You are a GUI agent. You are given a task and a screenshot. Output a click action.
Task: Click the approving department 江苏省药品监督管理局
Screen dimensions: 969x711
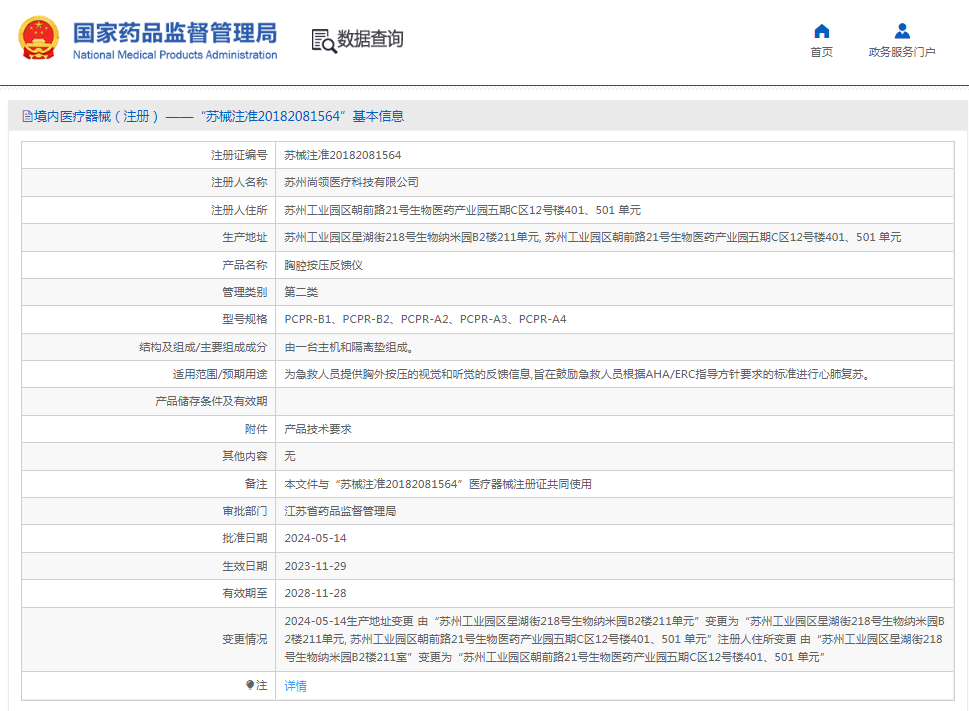[340, 511]
